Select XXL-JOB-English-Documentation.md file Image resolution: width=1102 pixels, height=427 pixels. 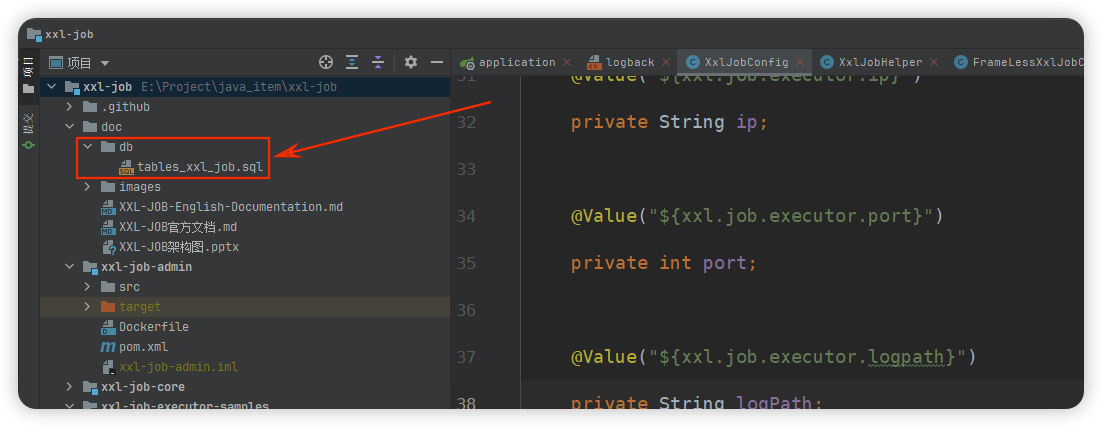(231, 207)
